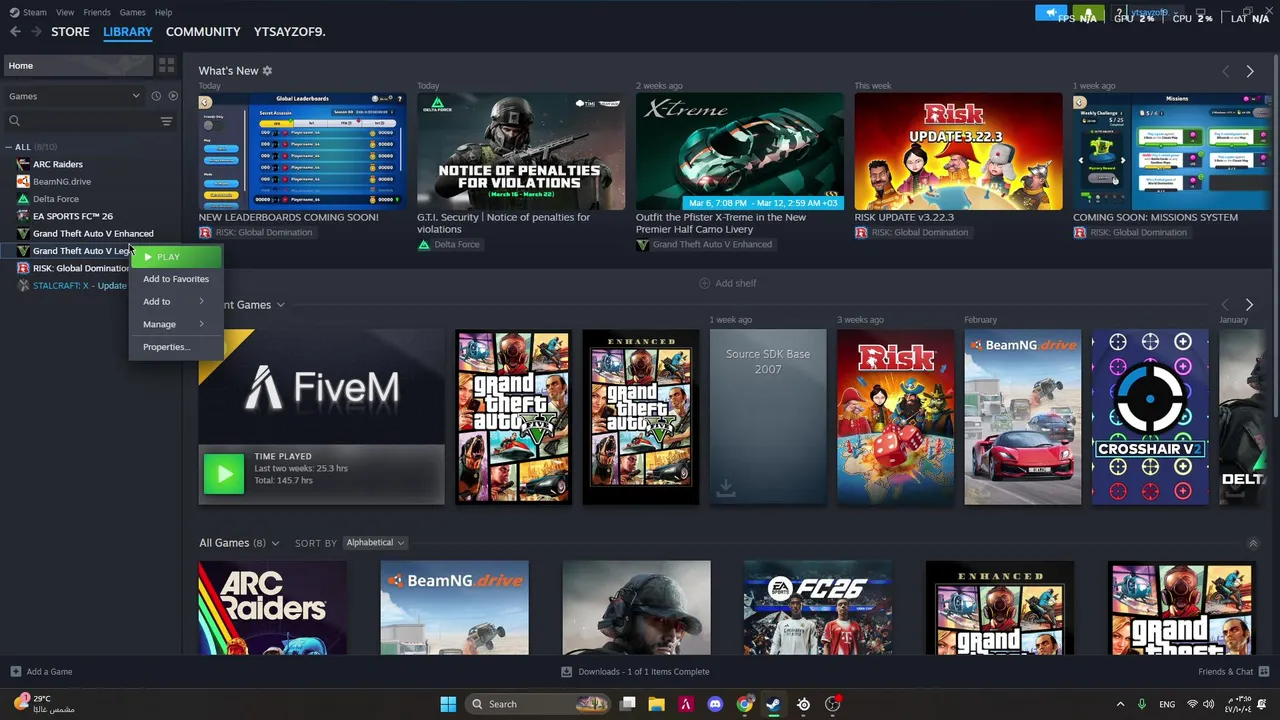The width and height of the screenshot is (1280, 720).
Task: Select ARC Raiders in the game list
Action: (57, 164)
